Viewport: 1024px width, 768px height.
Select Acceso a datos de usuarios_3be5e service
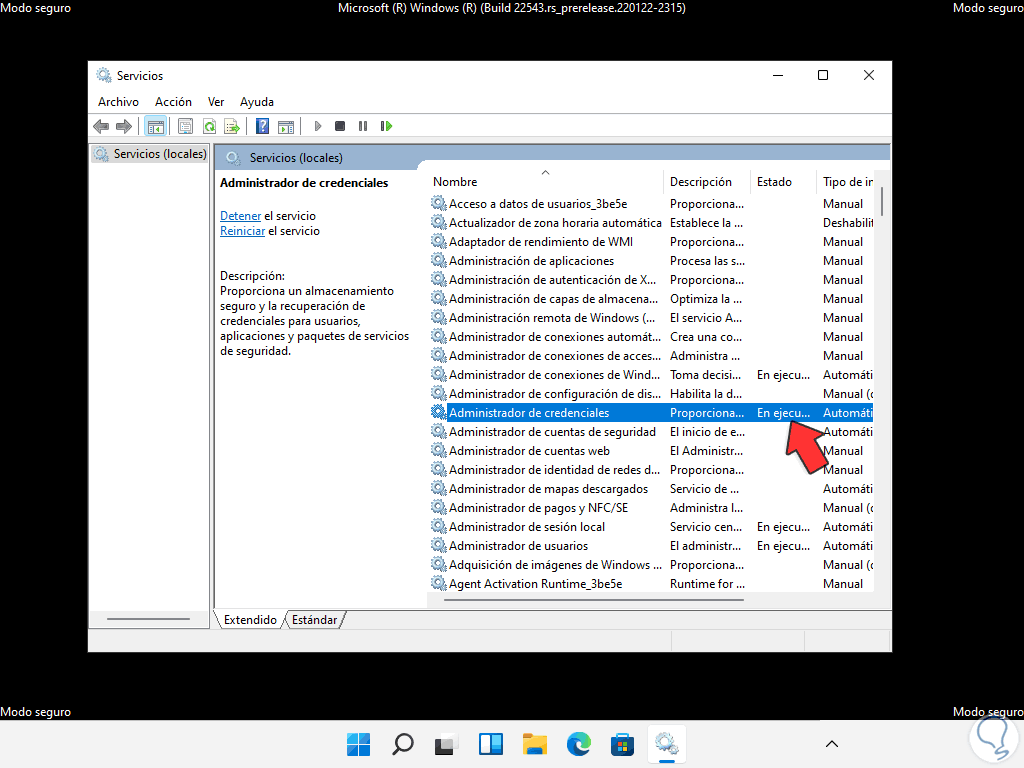(651, 204)
